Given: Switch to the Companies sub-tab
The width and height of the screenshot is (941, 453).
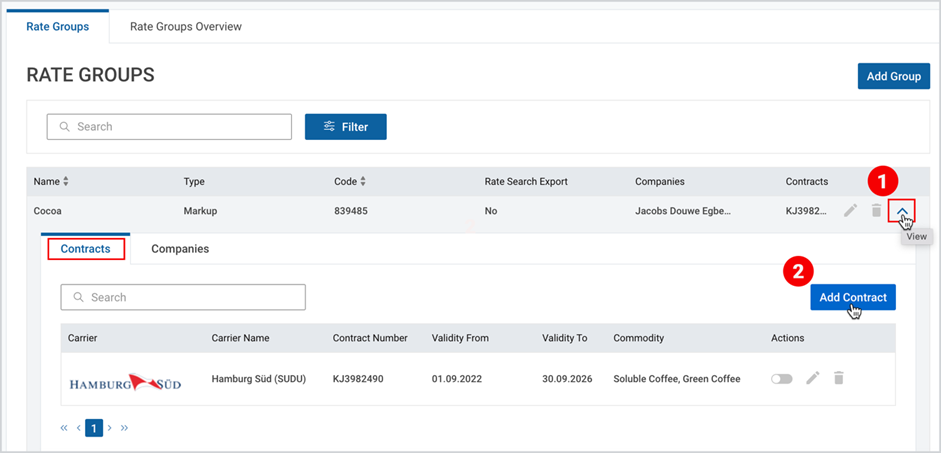Looking at the screenshot, I should [180, 249].
